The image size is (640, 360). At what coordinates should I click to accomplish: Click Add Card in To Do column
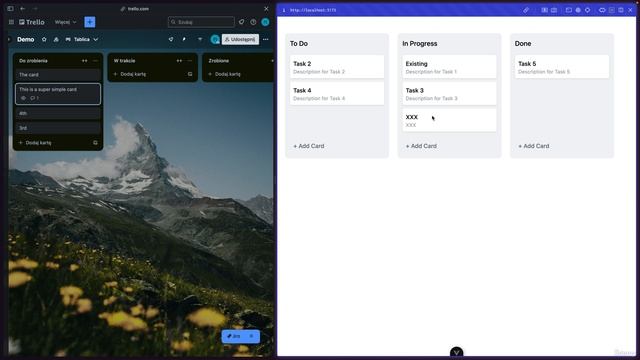[x=309, y=146]
